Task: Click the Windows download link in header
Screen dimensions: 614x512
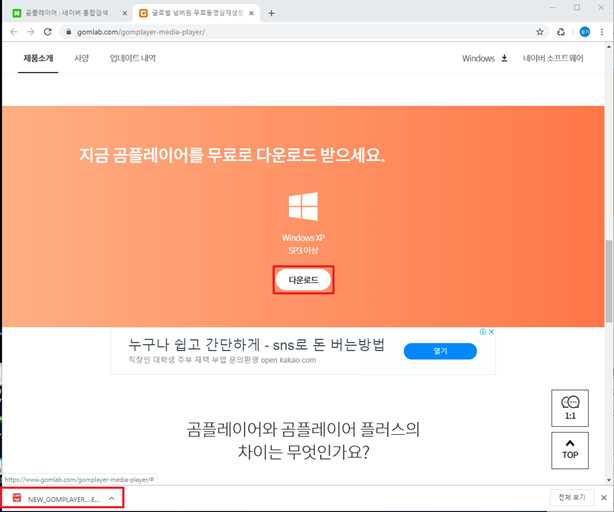Action: 478,58
